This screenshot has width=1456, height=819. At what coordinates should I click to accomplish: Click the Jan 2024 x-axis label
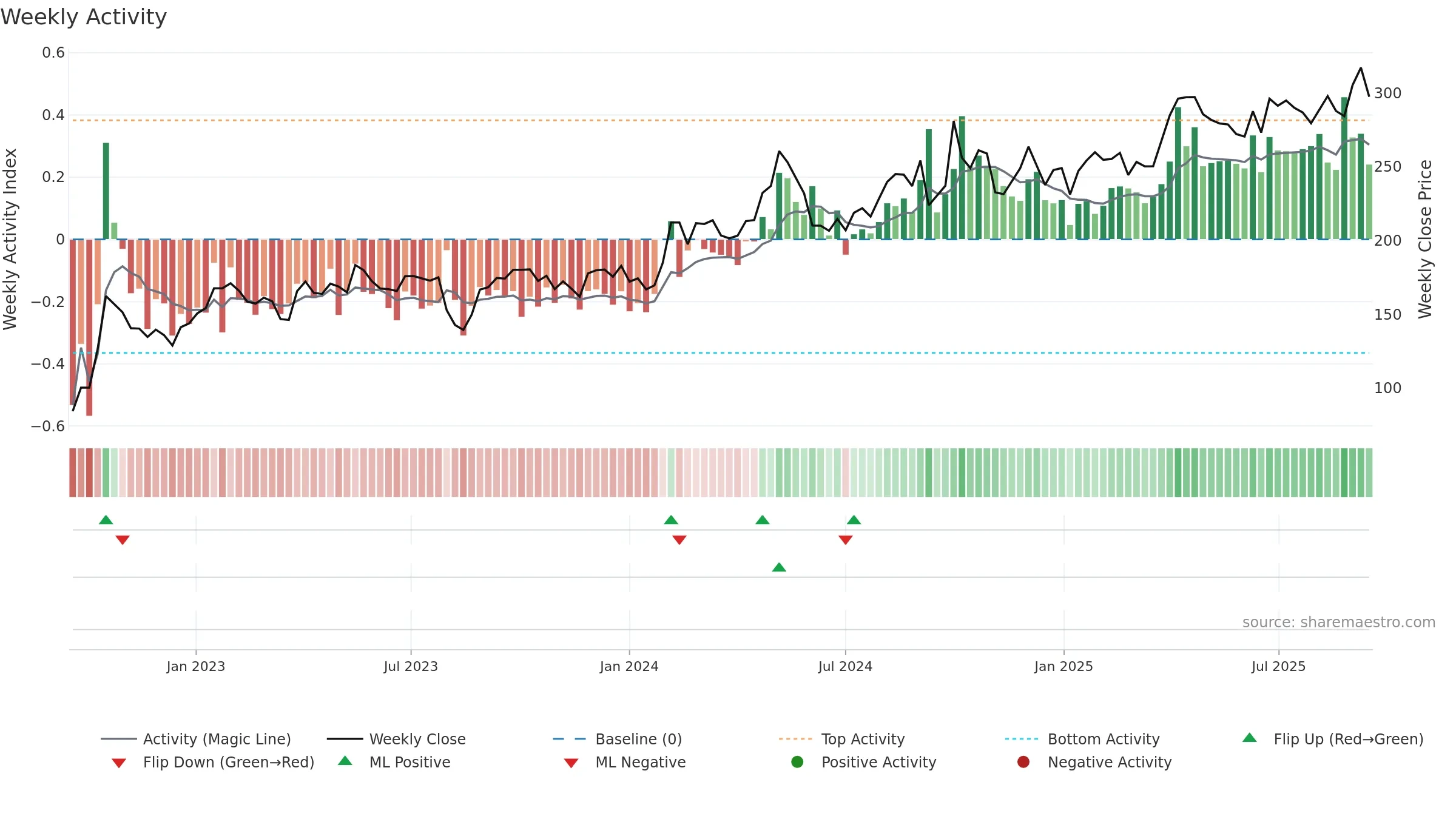(x=629, y=666)
